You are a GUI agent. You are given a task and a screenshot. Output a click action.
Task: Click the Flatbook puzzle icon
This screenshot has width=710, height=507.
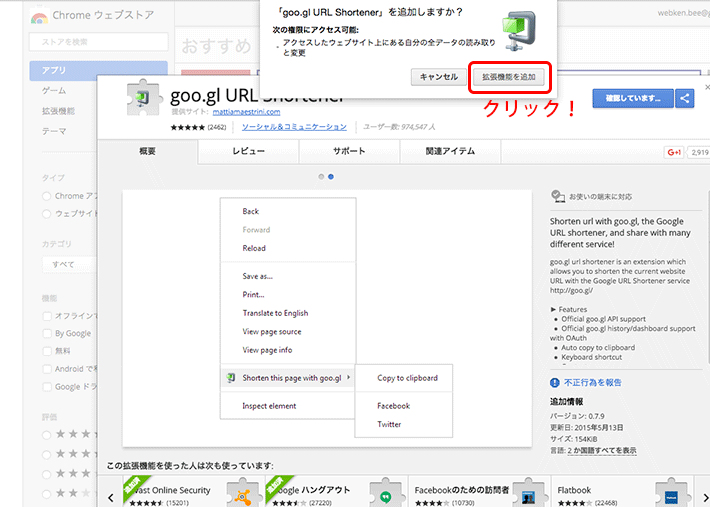coord(671,495)
